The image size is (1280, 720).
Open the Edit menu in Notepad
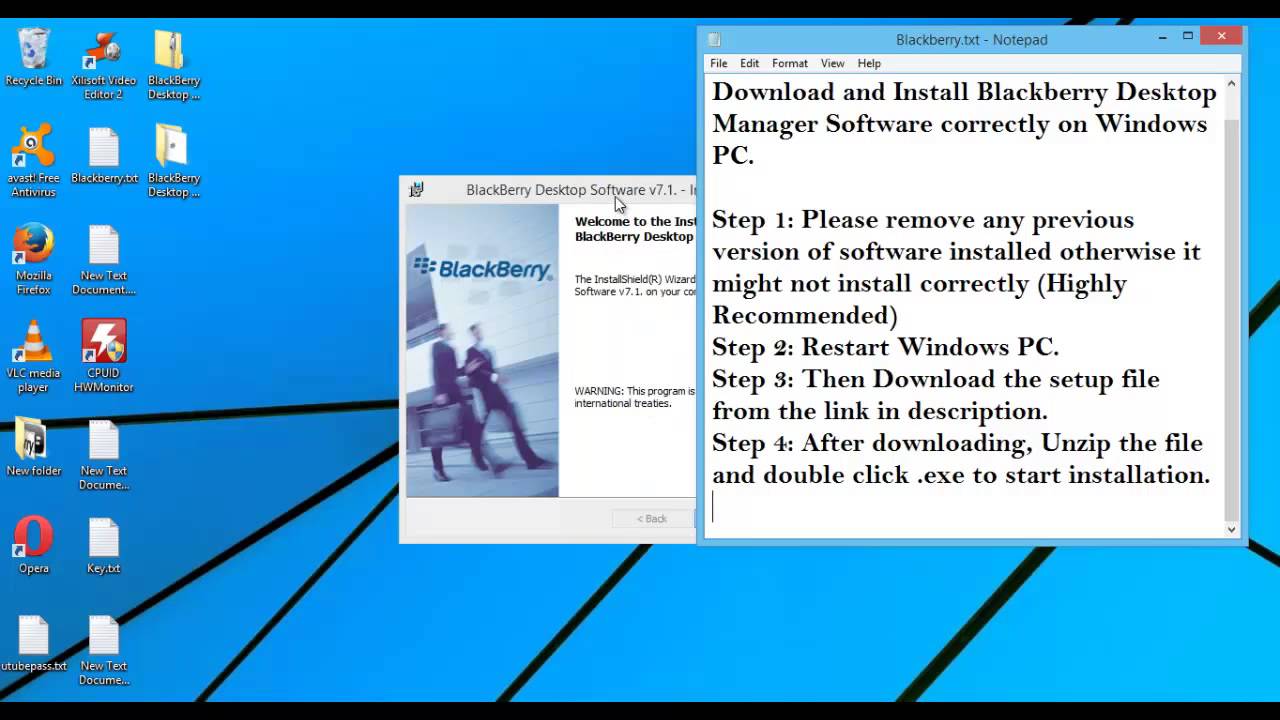(x=749, y=63)
